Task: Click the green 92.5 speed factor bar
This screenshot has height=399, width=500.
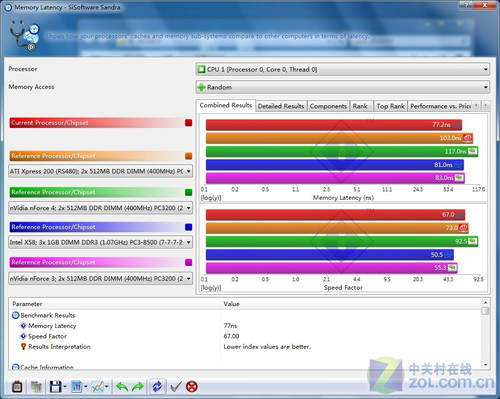Action: [x=342, y=241]
